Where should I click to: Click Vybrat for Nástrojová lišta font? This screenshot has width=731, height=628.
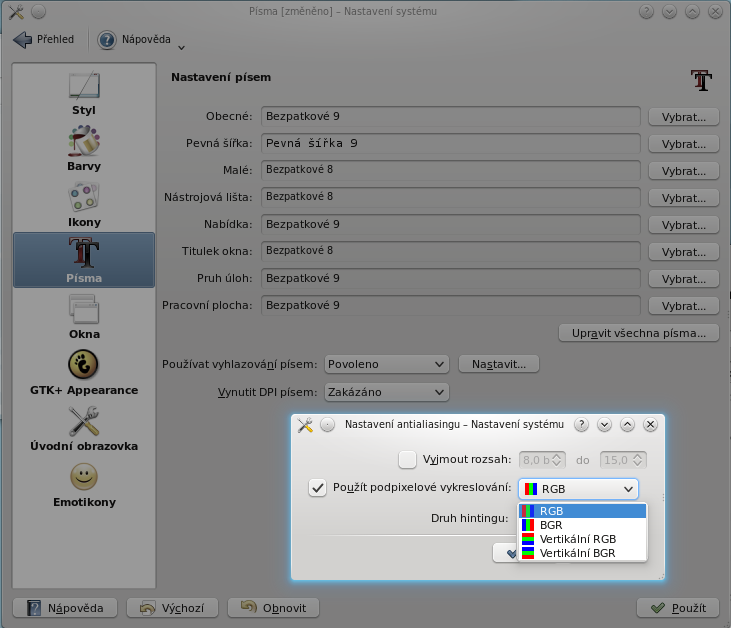coord(683,198)
